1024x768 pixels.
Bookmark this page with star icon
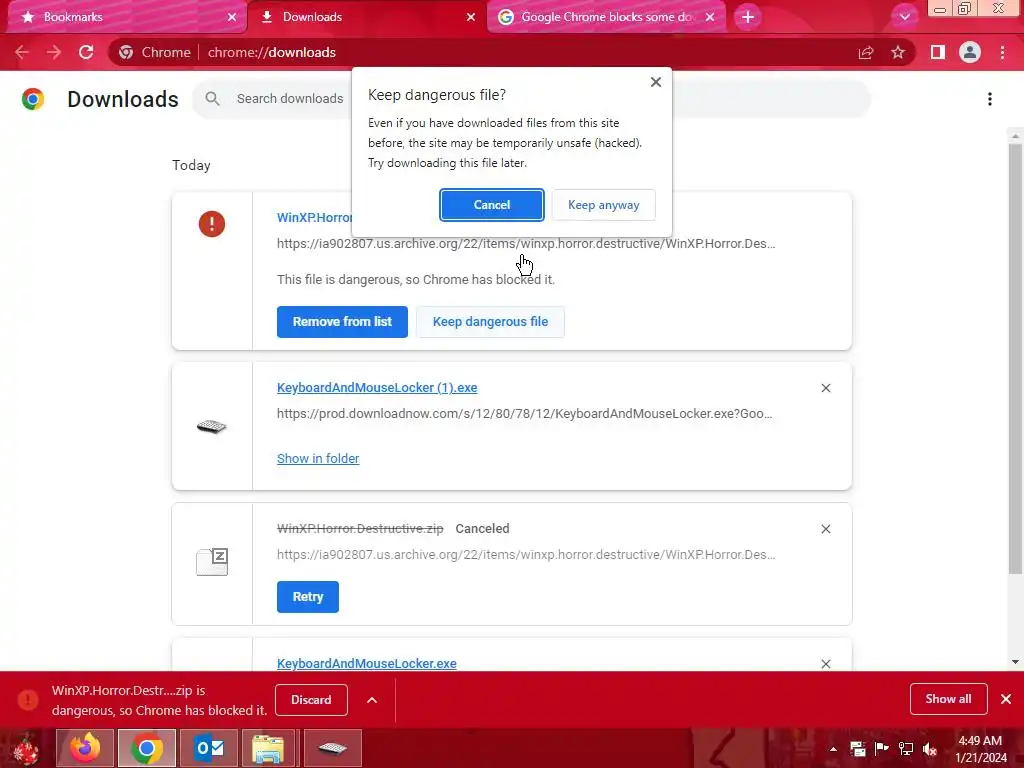point(898,52)
